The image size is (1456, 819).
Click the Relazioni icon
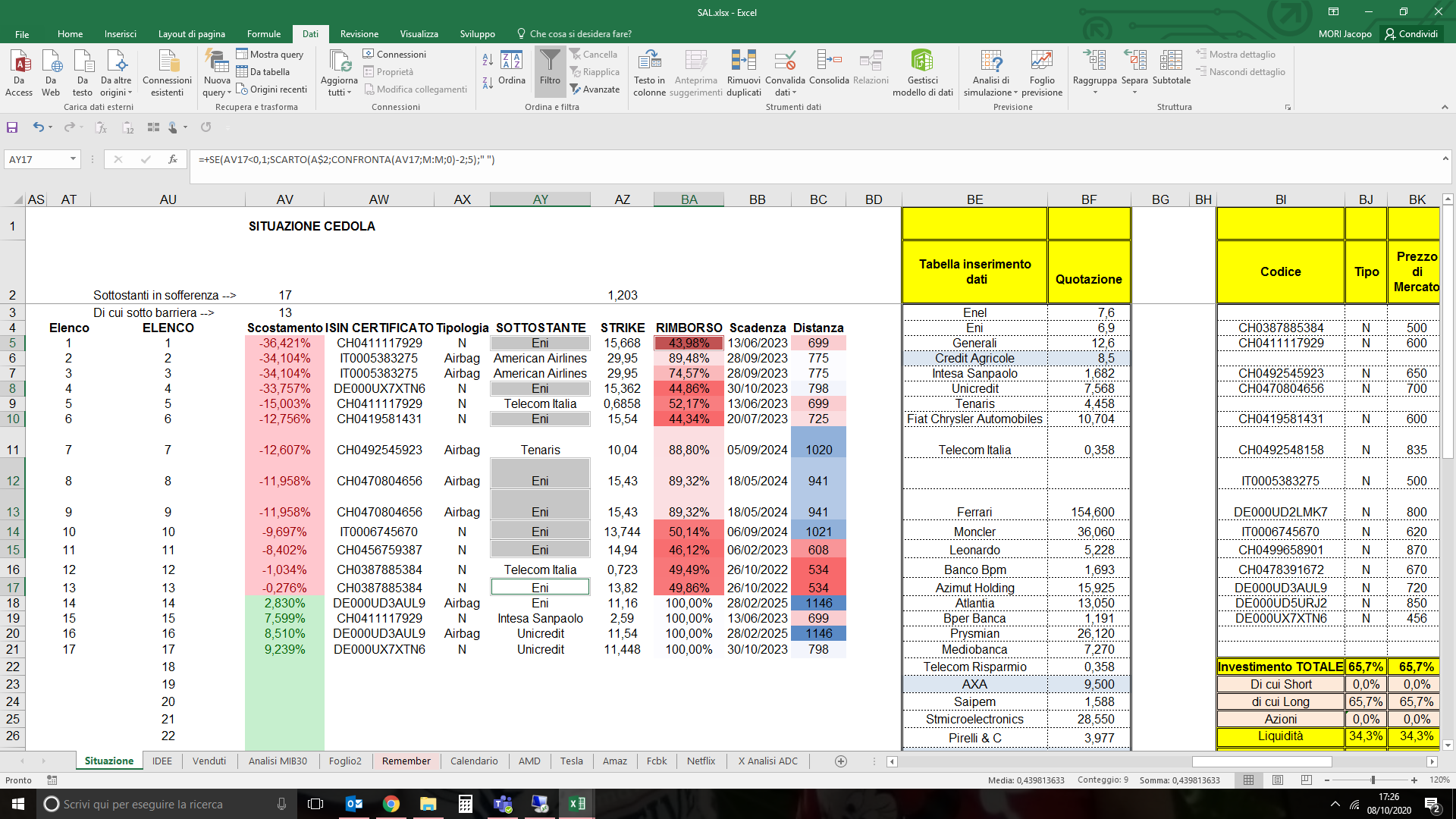click(871, 61)
